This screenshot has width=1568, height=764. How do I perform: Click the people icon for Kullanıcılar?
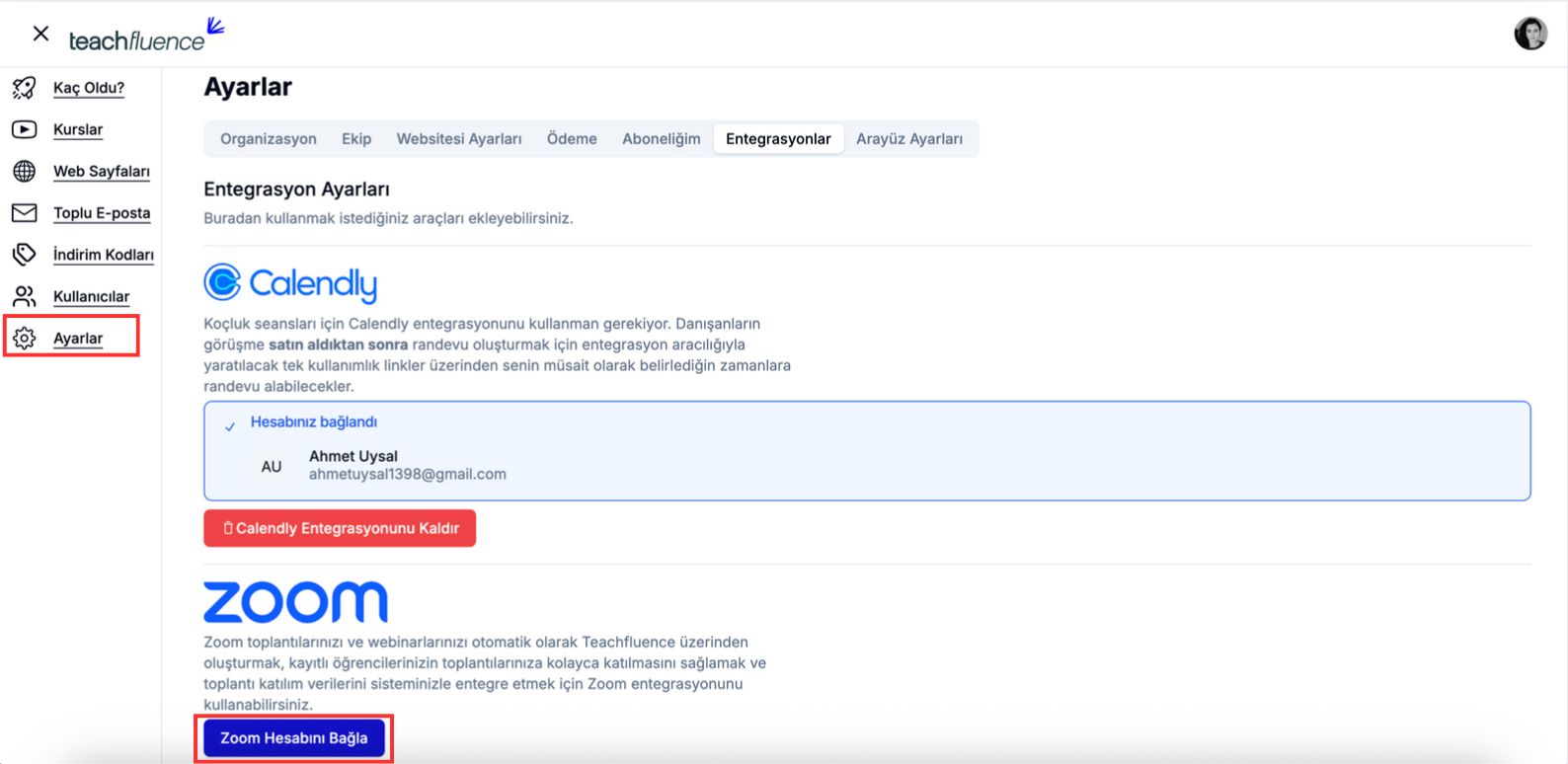point(25,296)
